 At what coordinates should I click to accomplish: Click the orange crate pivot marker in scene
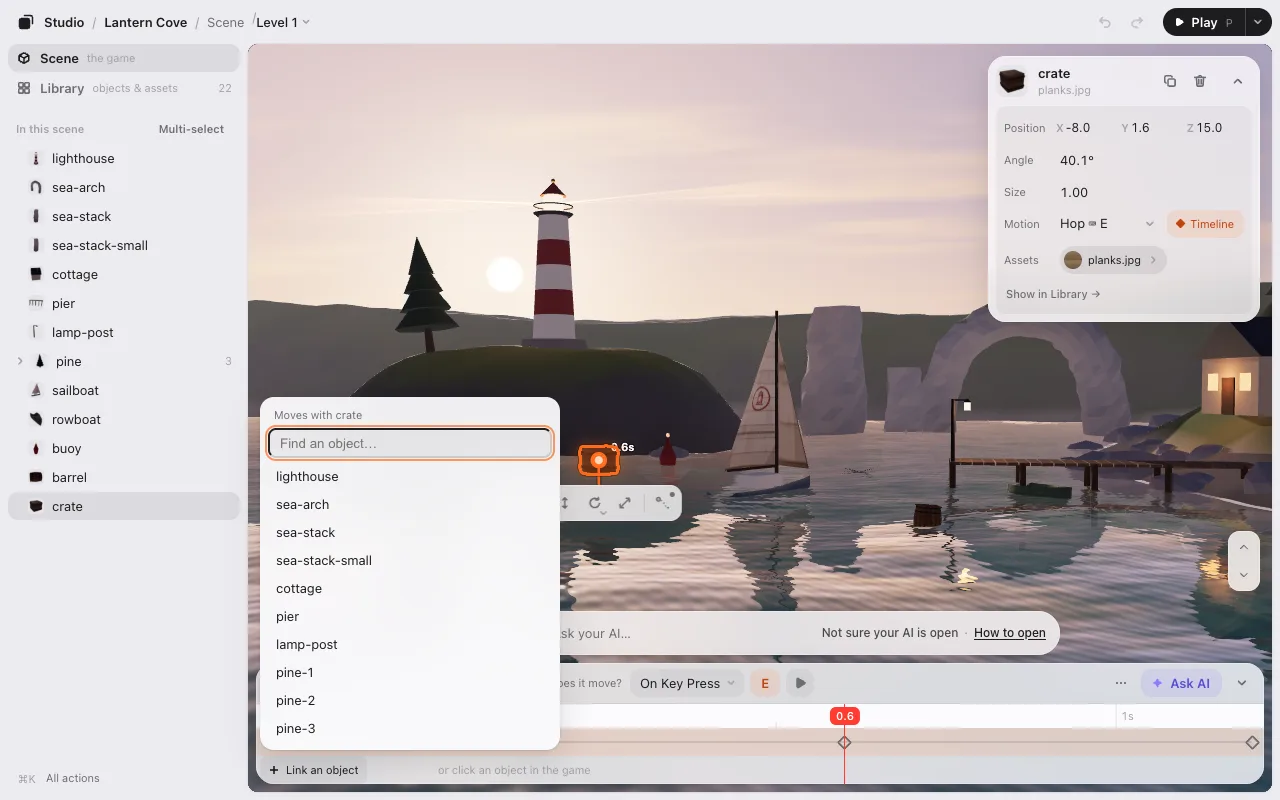coord(598,460)
